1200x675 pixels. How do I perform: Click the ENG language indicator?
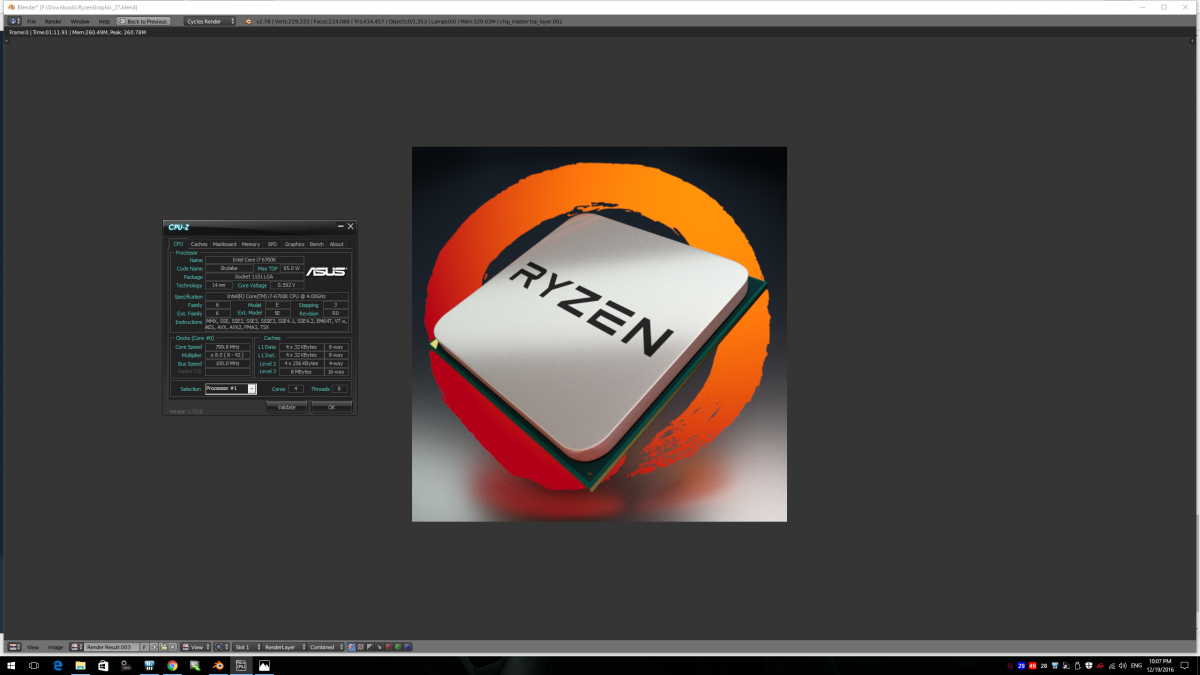1134,665
